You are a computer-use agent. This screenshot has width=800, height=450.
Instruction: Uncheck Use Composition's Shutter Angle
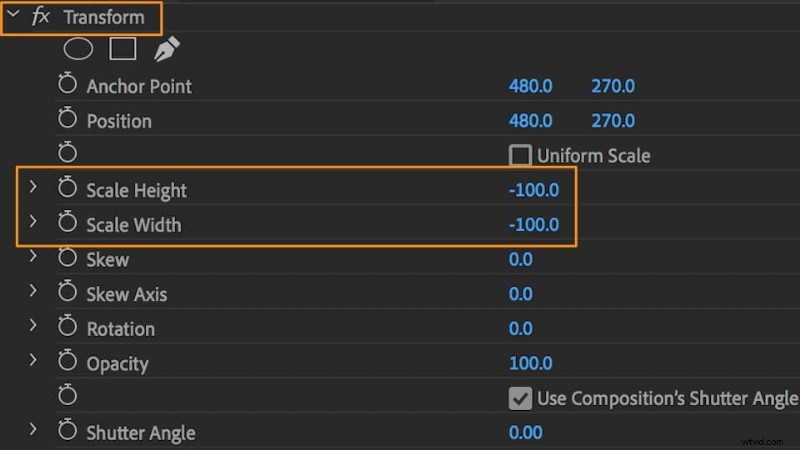(520, 398)
